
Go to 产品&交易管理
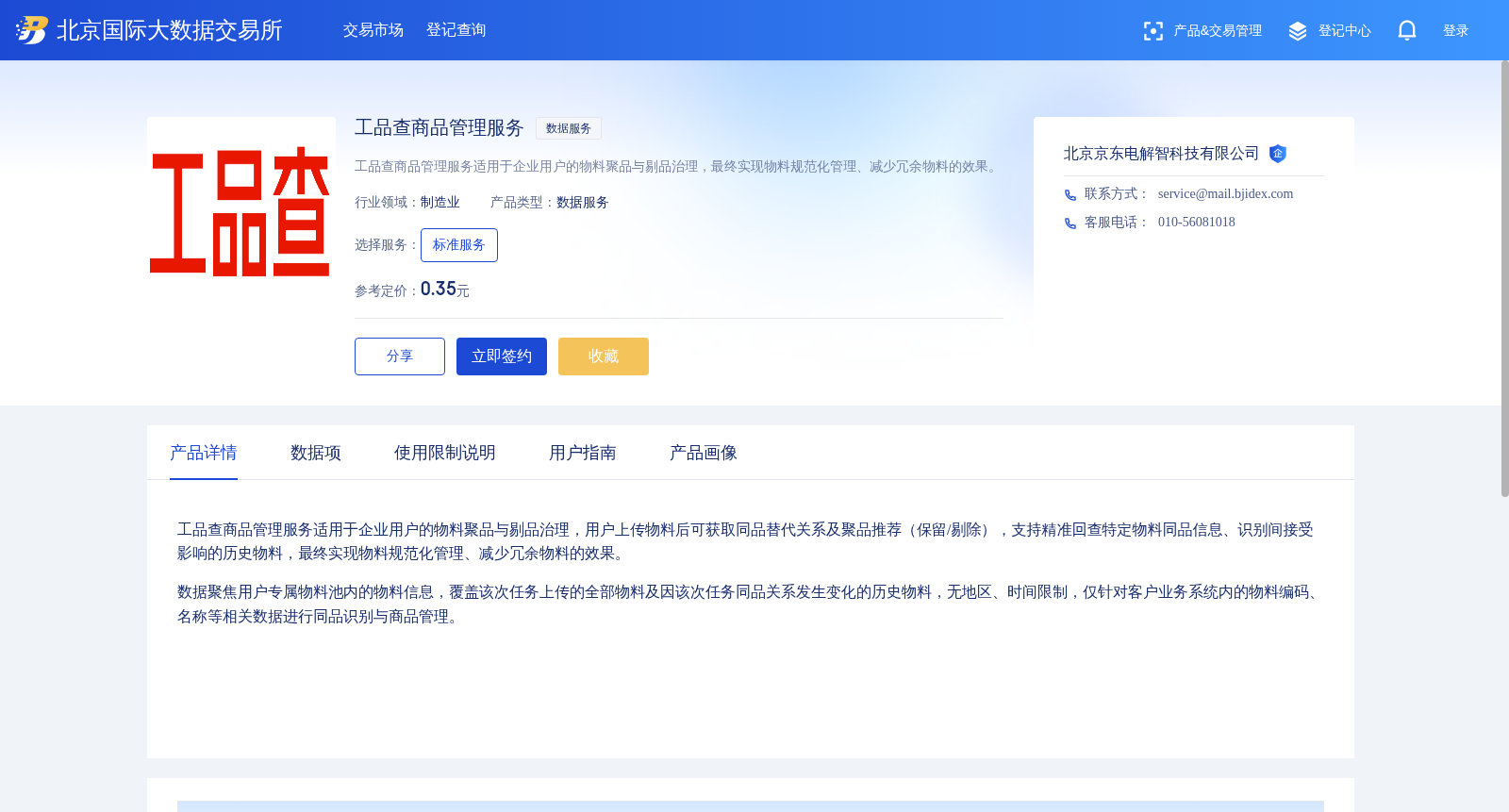(x=1218, y=31)
